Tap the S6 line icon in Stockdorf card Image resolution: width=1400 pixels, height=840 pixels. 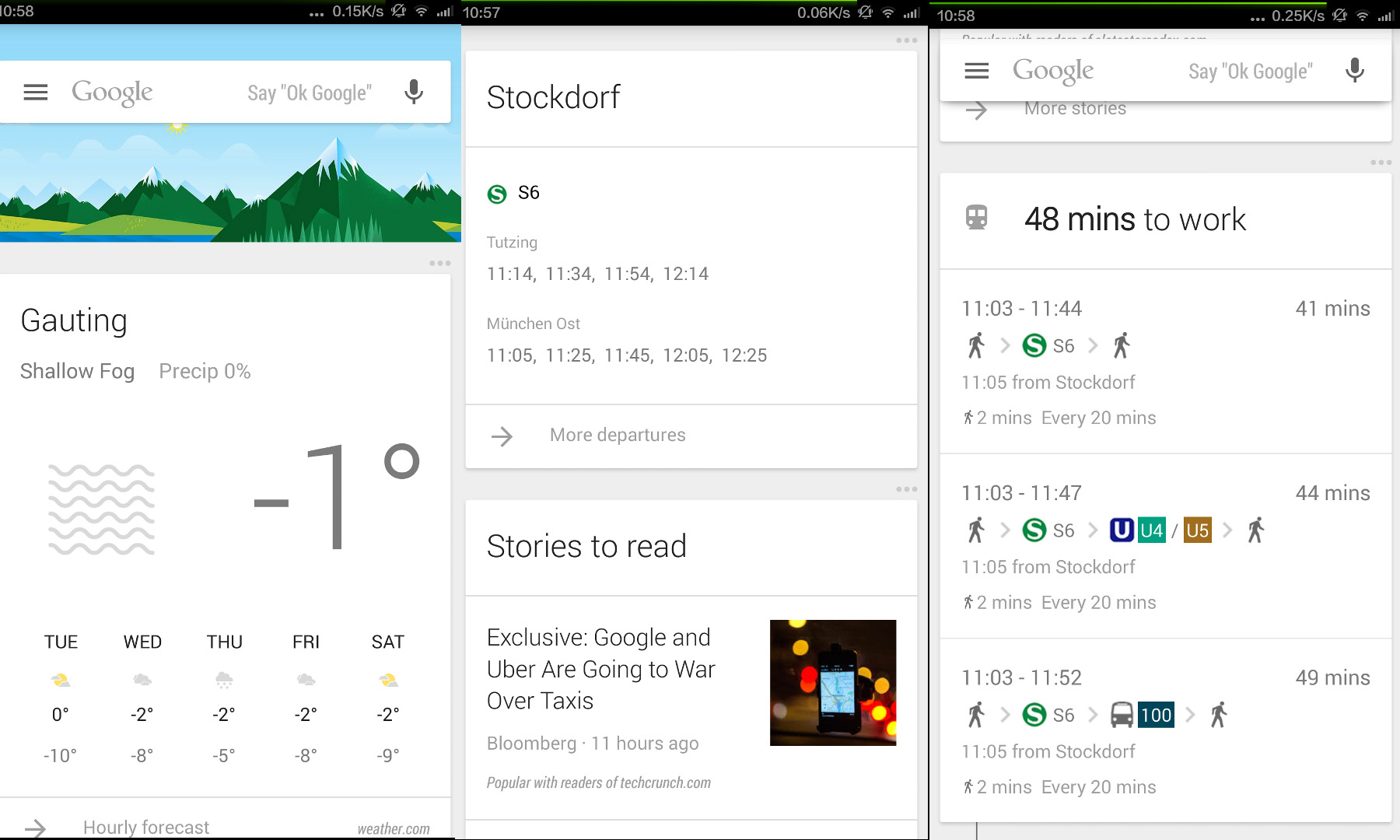[497, 194]
